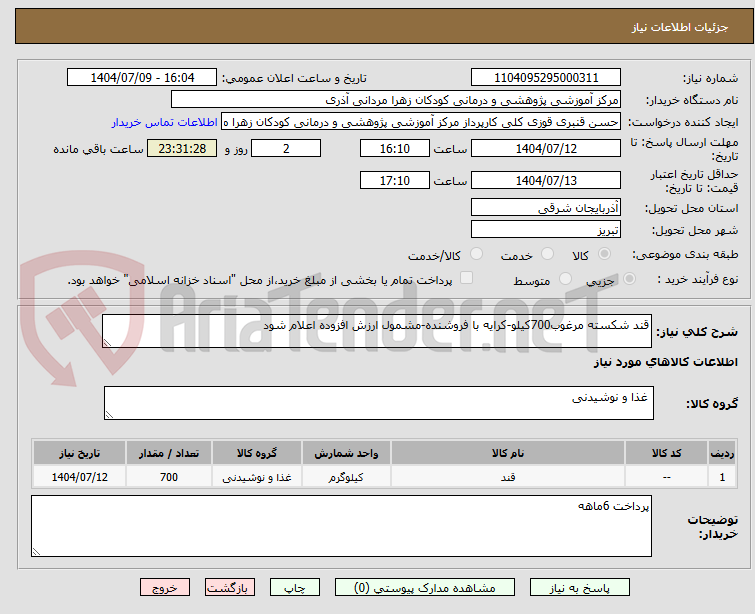Viewport: 755px width, 614px height.
Task: Click the واحد شمارش column header
Action: [346, 453]
